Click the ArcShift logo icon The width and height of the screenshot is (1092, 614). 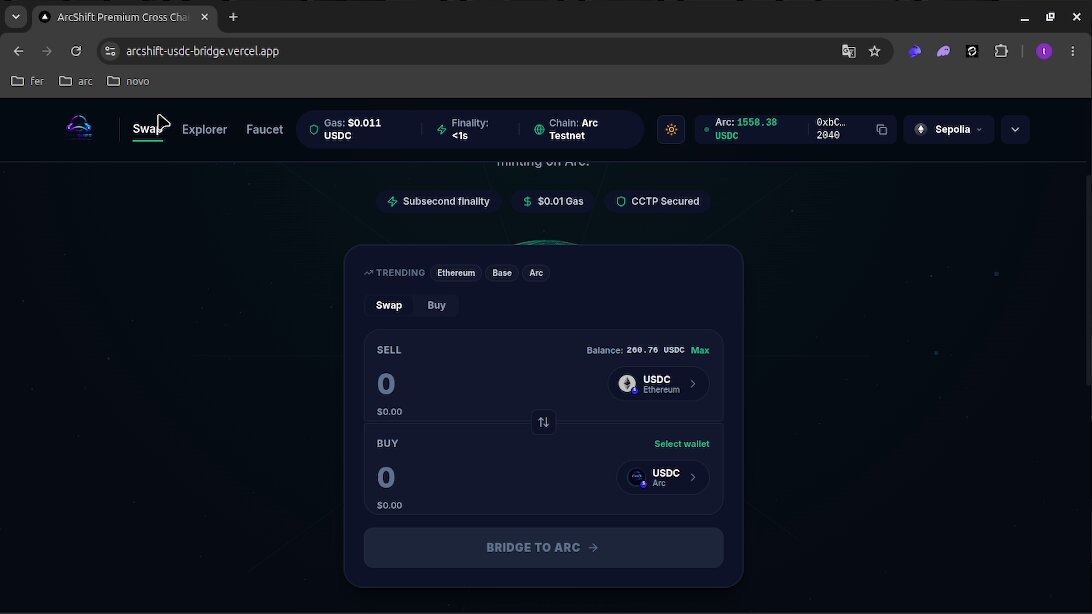(x=79, y=128)
